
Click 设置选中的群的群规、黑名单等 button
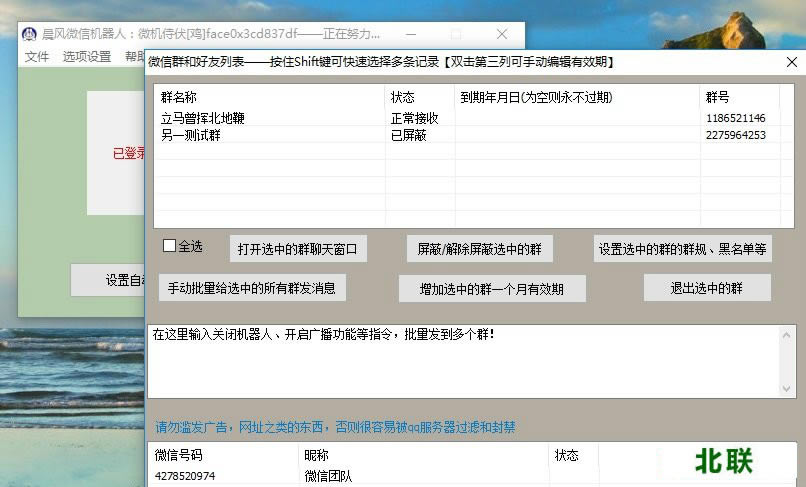[682, 249]
